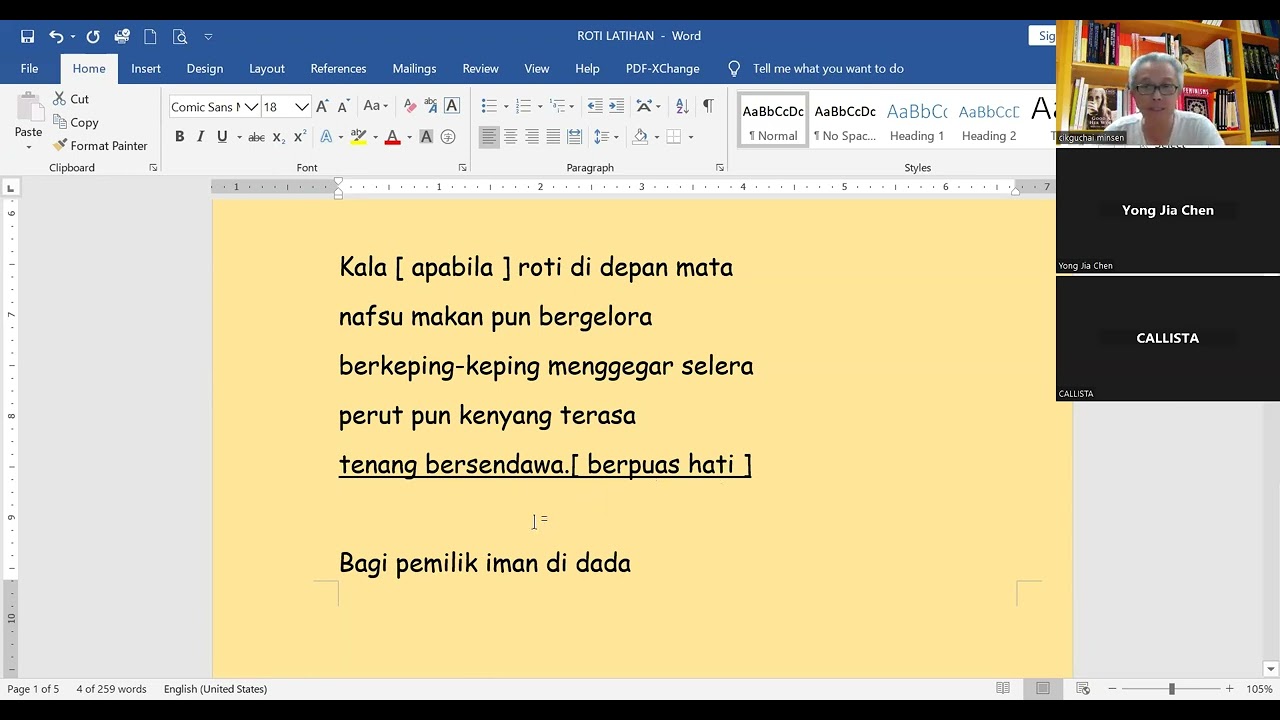This screenshot has width=1280, height=720.
Task: Decrease font size with Shrink Font
Action: [x=343, y=106]
